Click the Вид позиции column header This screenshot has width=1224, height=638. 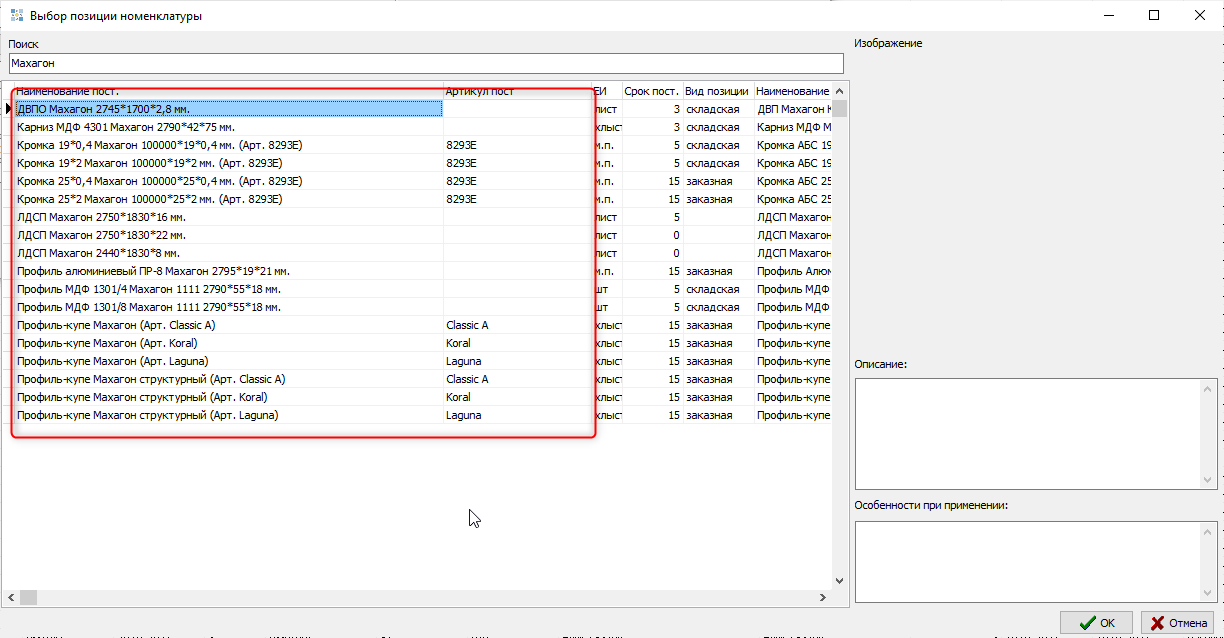(x=717, y=91)
